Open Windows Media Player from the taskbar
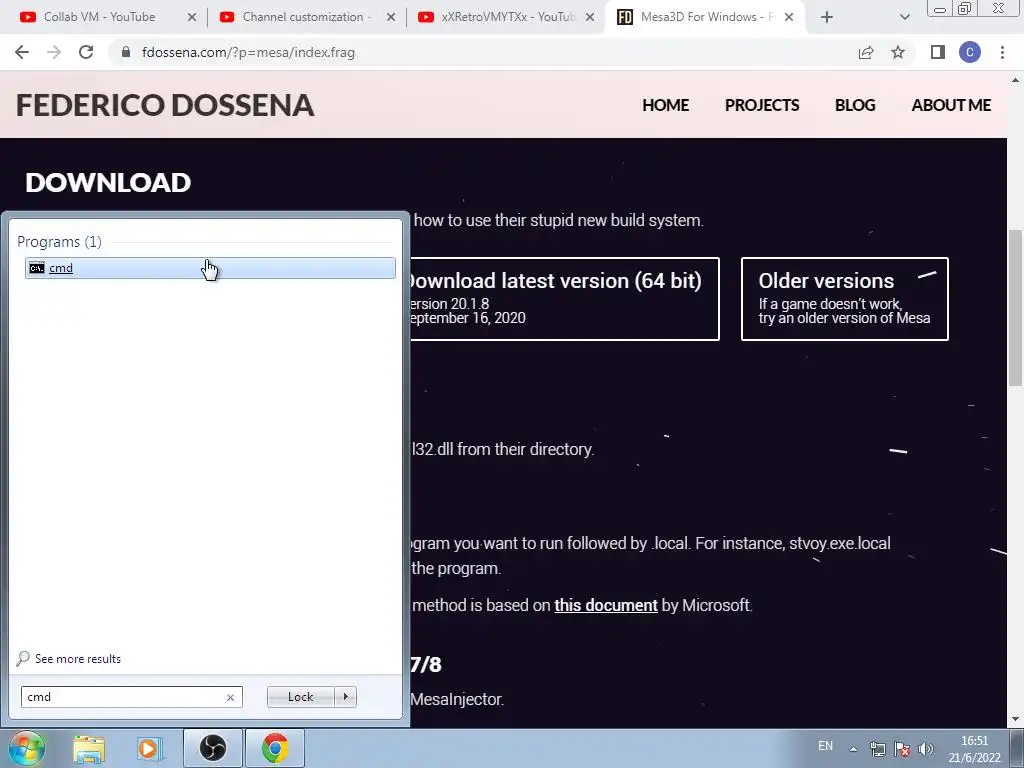1024x768 pixels. 149,748
